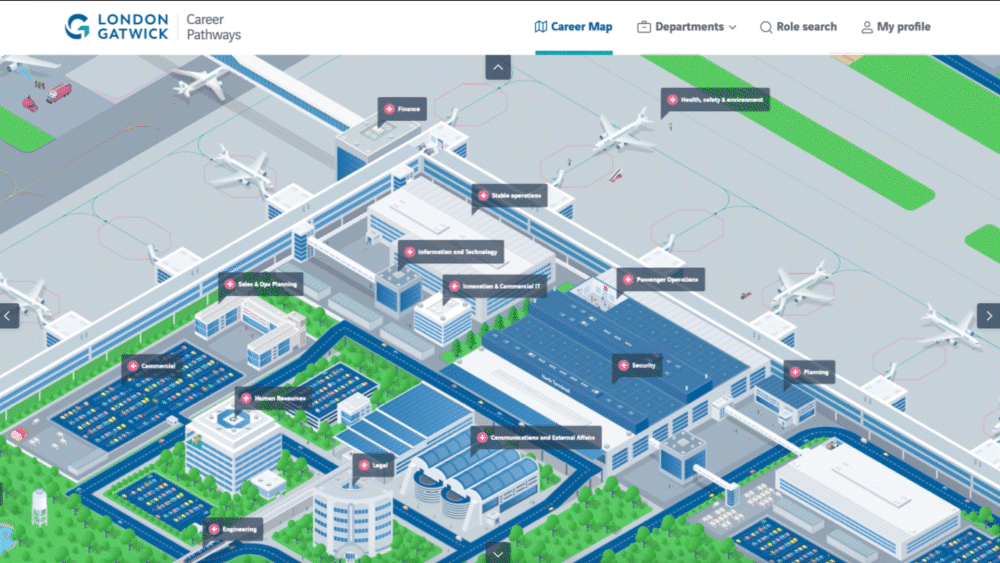Open Role search
Screen dimensions: 1000x563
(798, 27)
